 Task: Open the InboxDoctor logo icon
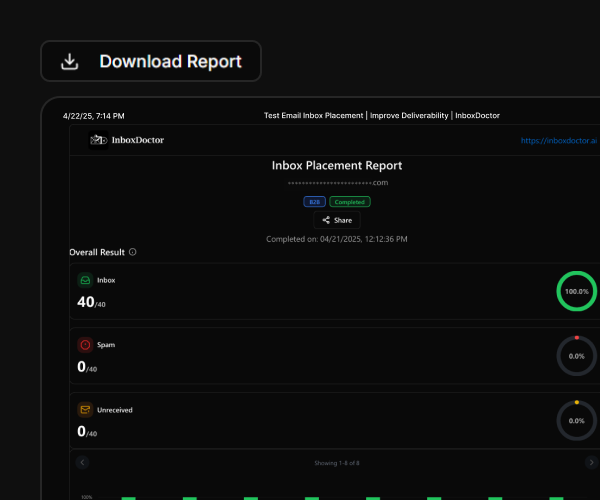[98, 140]
